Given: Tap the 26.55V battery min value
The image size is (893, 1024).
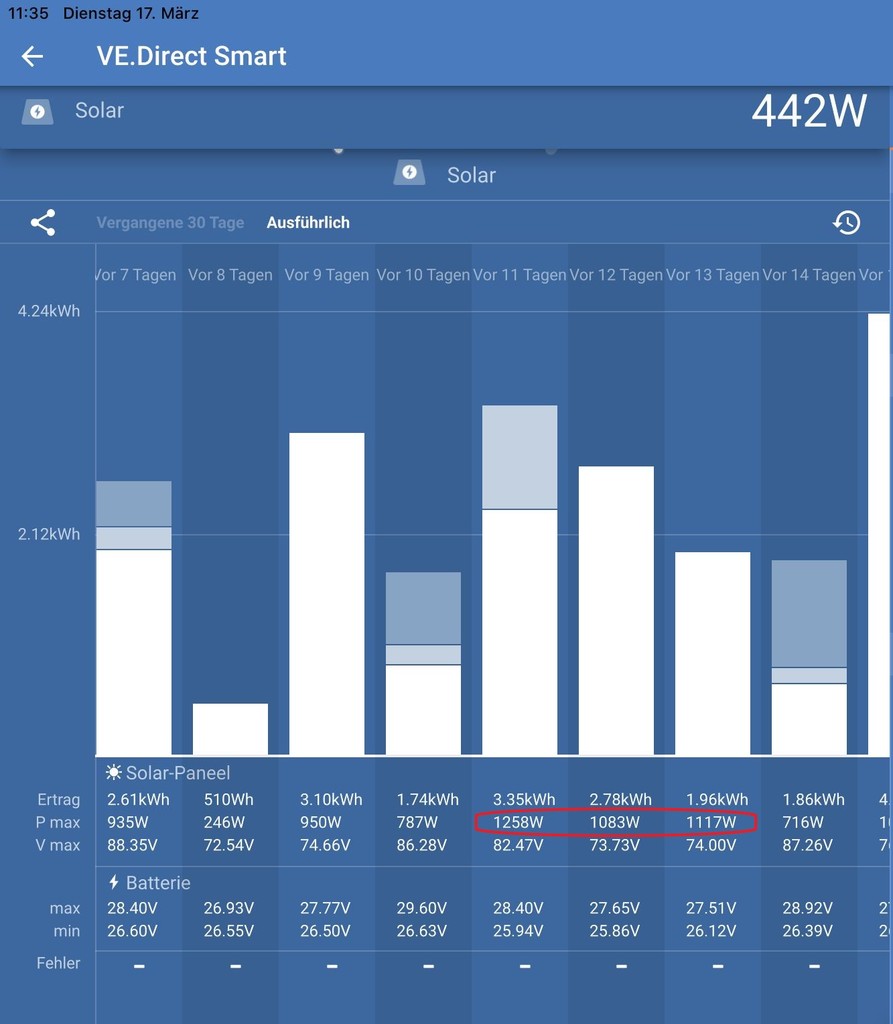Looking at the screenshot, I should (x=229, y=931).
